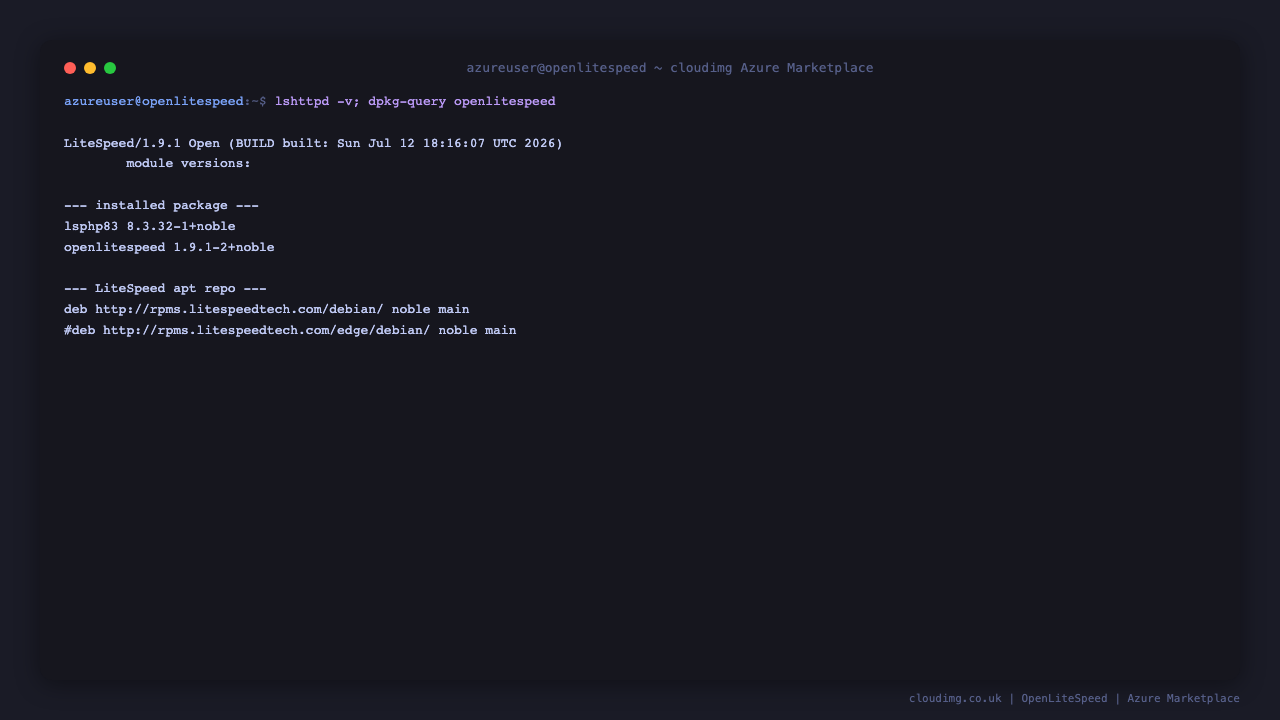Click the uncommented 'deb http://rpms.litespeedtech.com/debian/' line

click(267, 309)
